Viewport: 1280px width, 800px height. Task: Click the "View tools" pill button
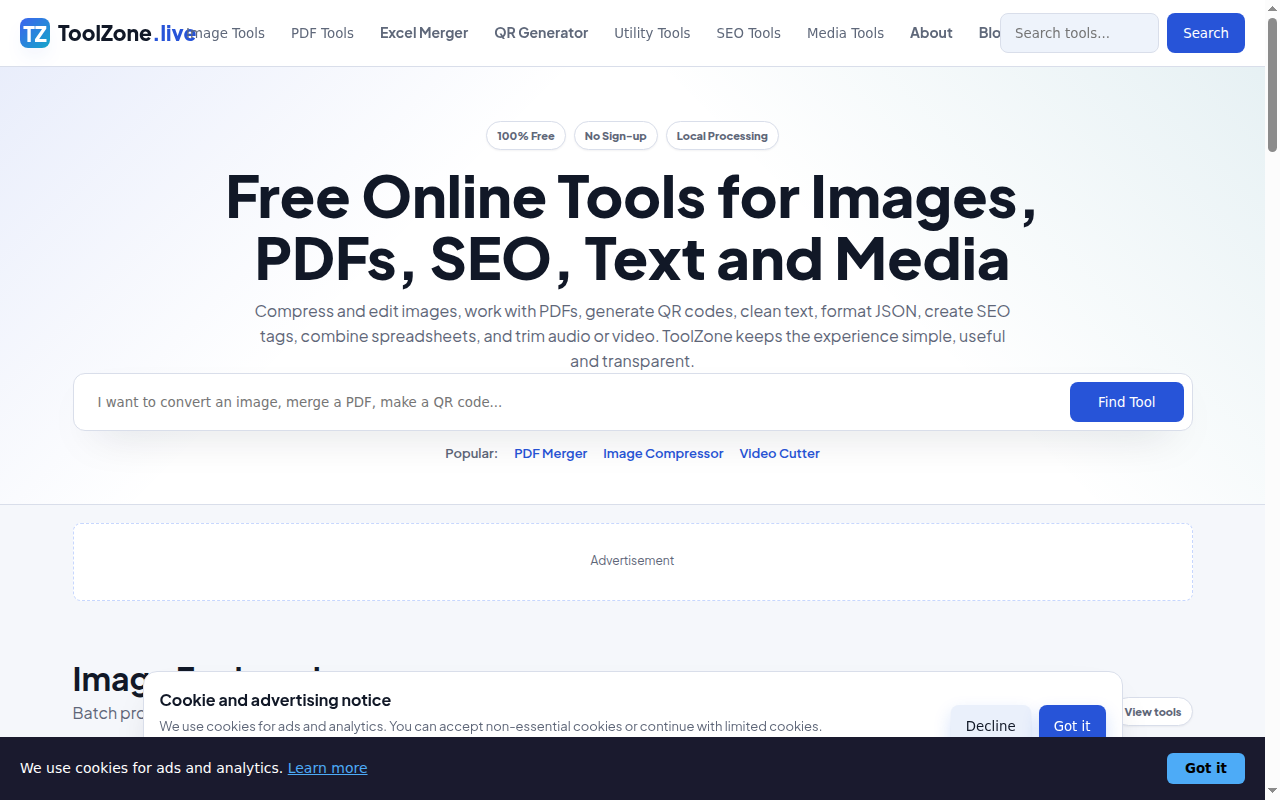1153,712
